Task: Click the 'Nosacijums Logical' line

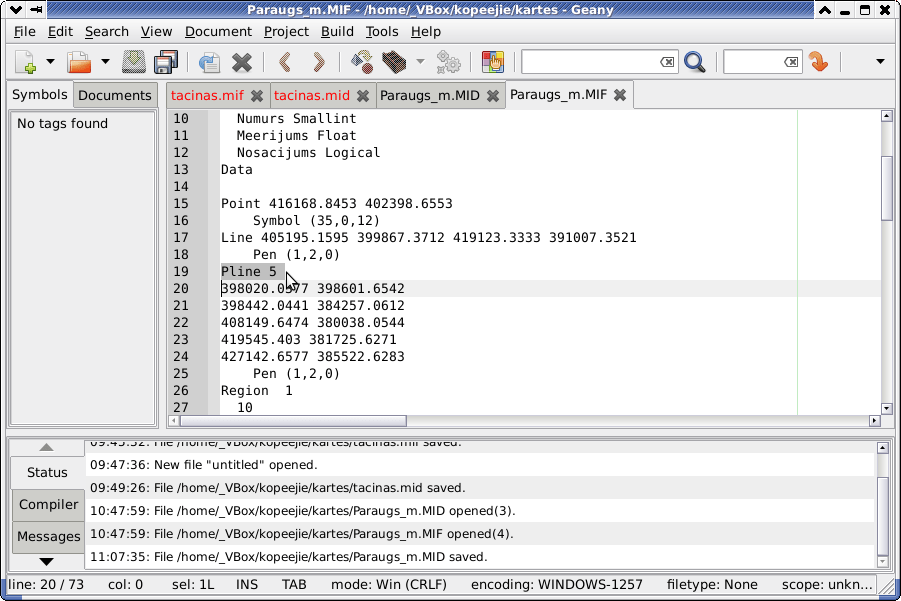Action: click(x=308, y=152)
